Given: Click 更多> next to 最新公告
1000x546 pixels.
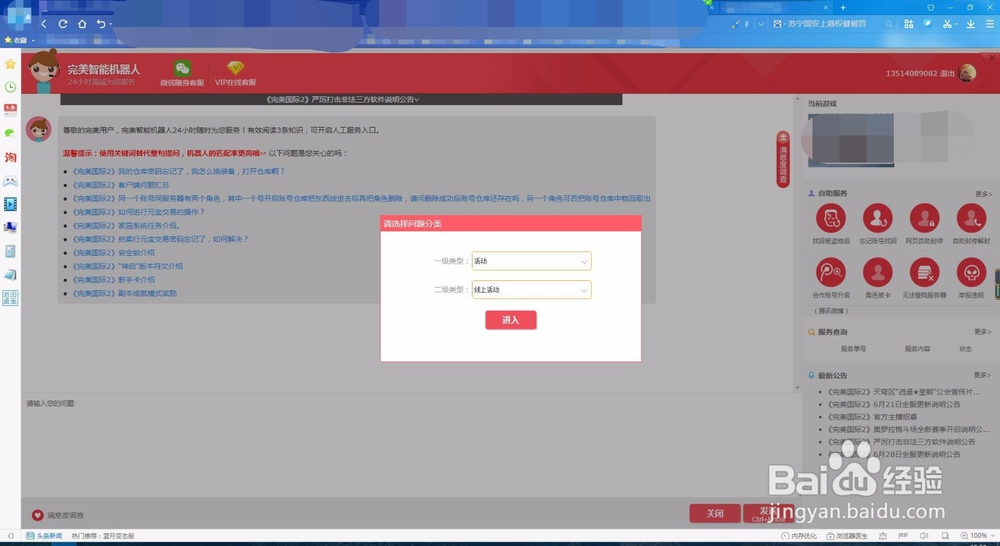Looking at the screenshot, I should tap(983, 375).
